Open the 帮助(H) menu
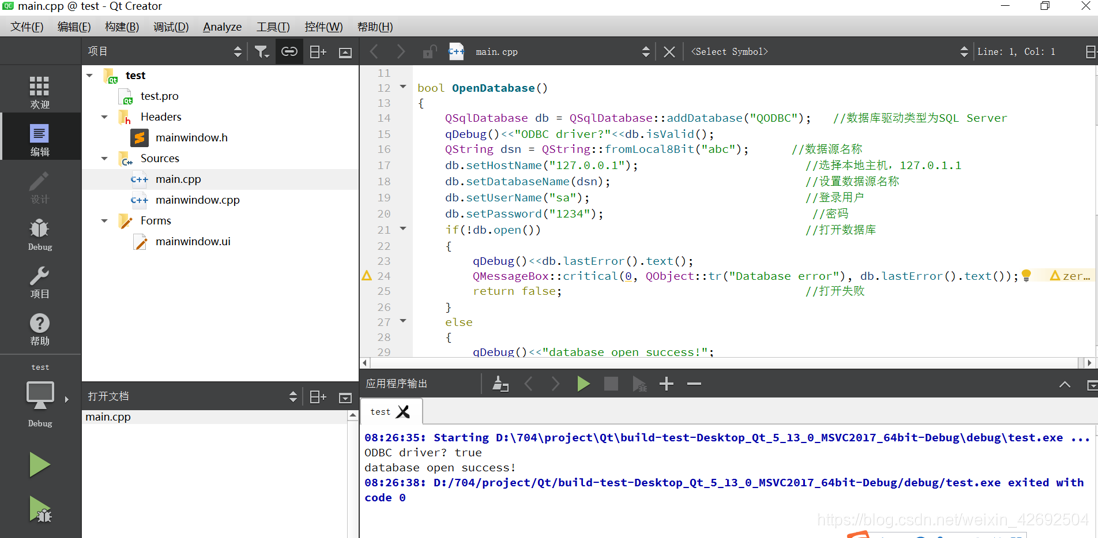 375,27
